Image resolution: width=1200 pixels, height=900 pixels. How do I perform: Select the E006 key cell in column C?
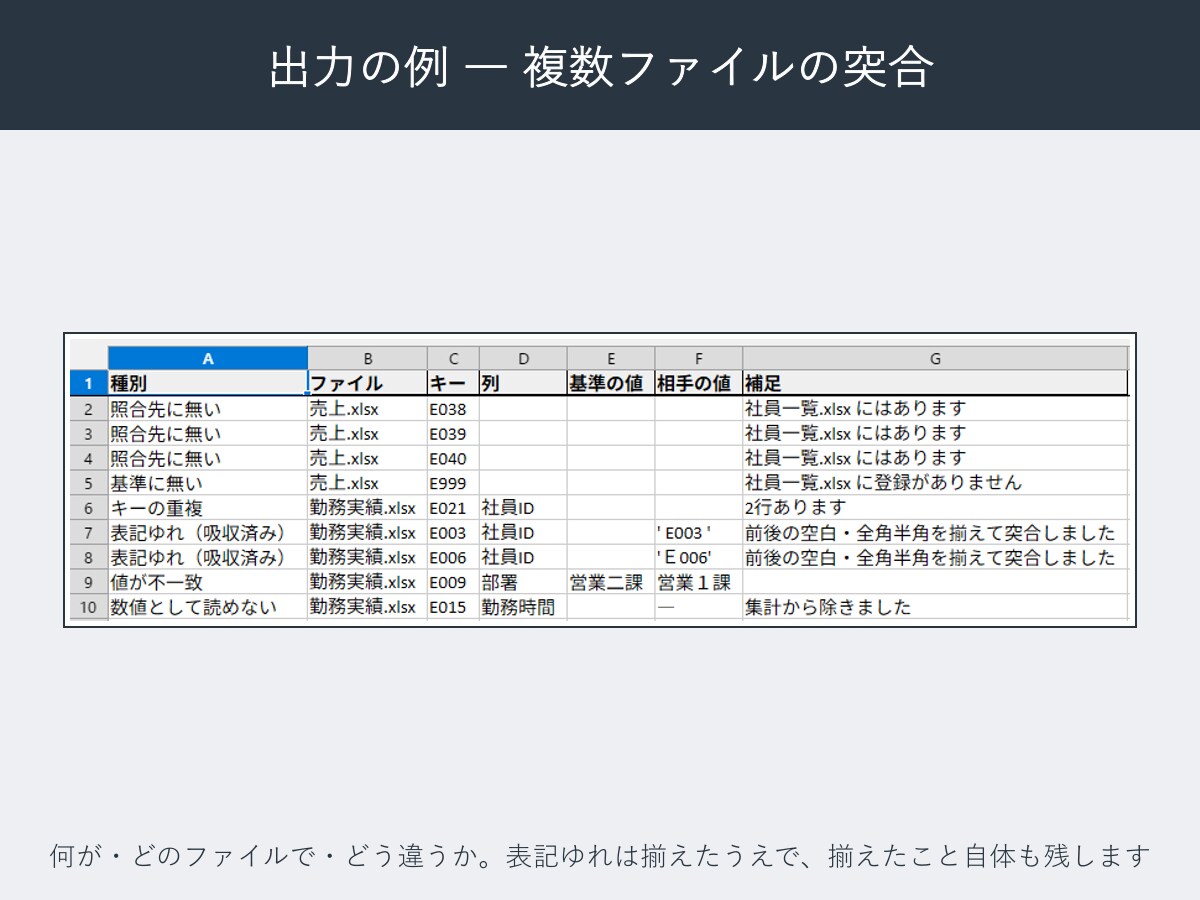point(454,558)
